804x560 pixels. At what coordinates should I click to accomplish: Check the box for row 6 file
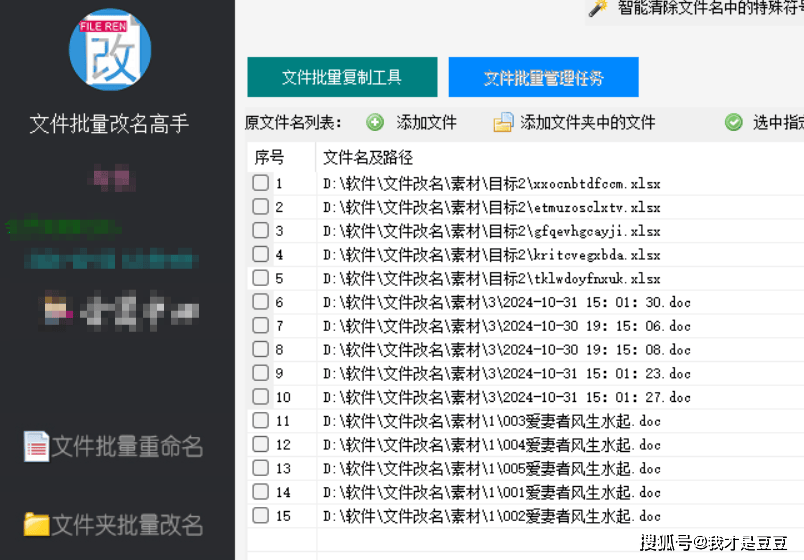(260, 302)
